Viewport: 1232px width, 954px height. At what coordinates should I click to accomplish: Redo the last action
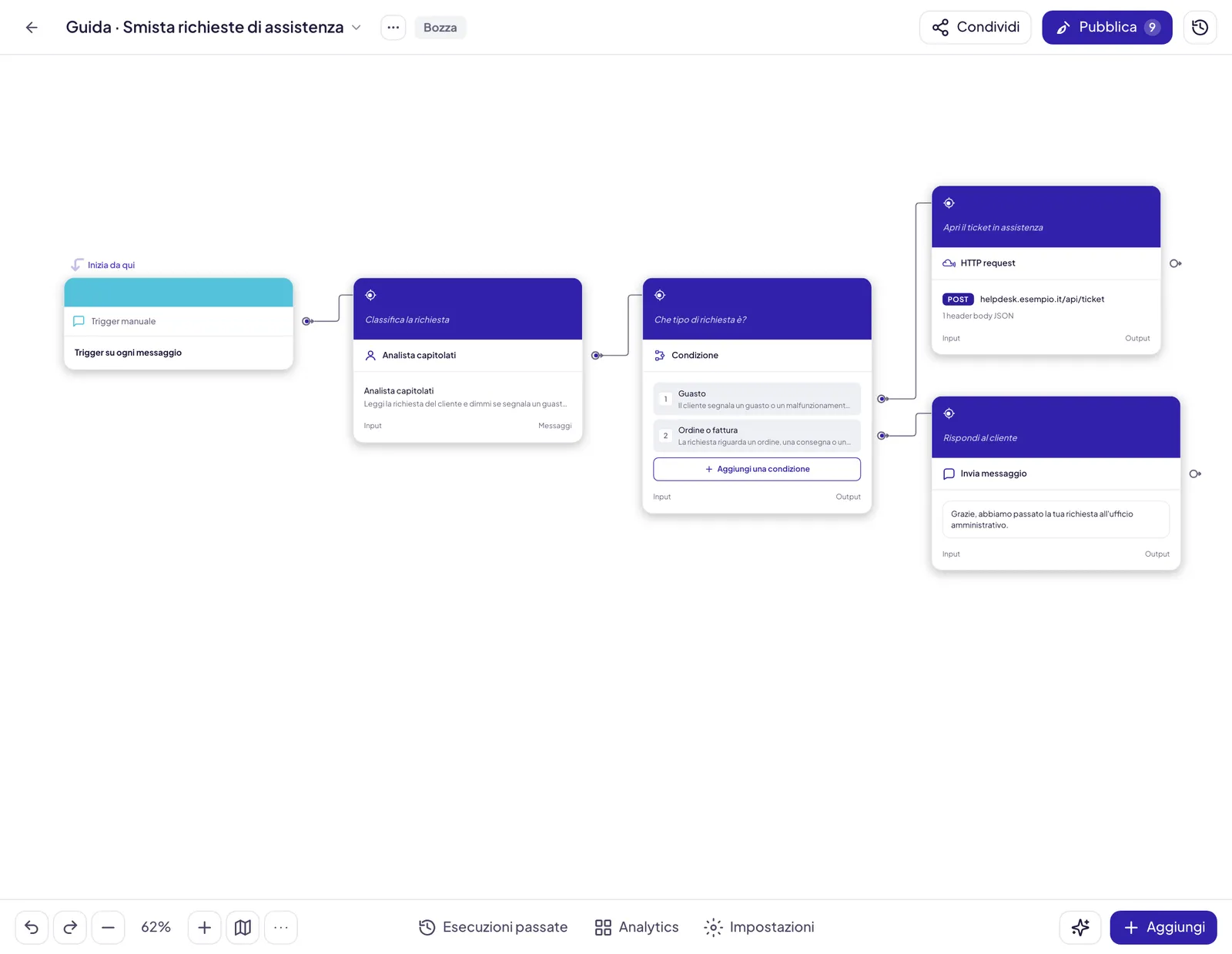click(x=70, y=927)
